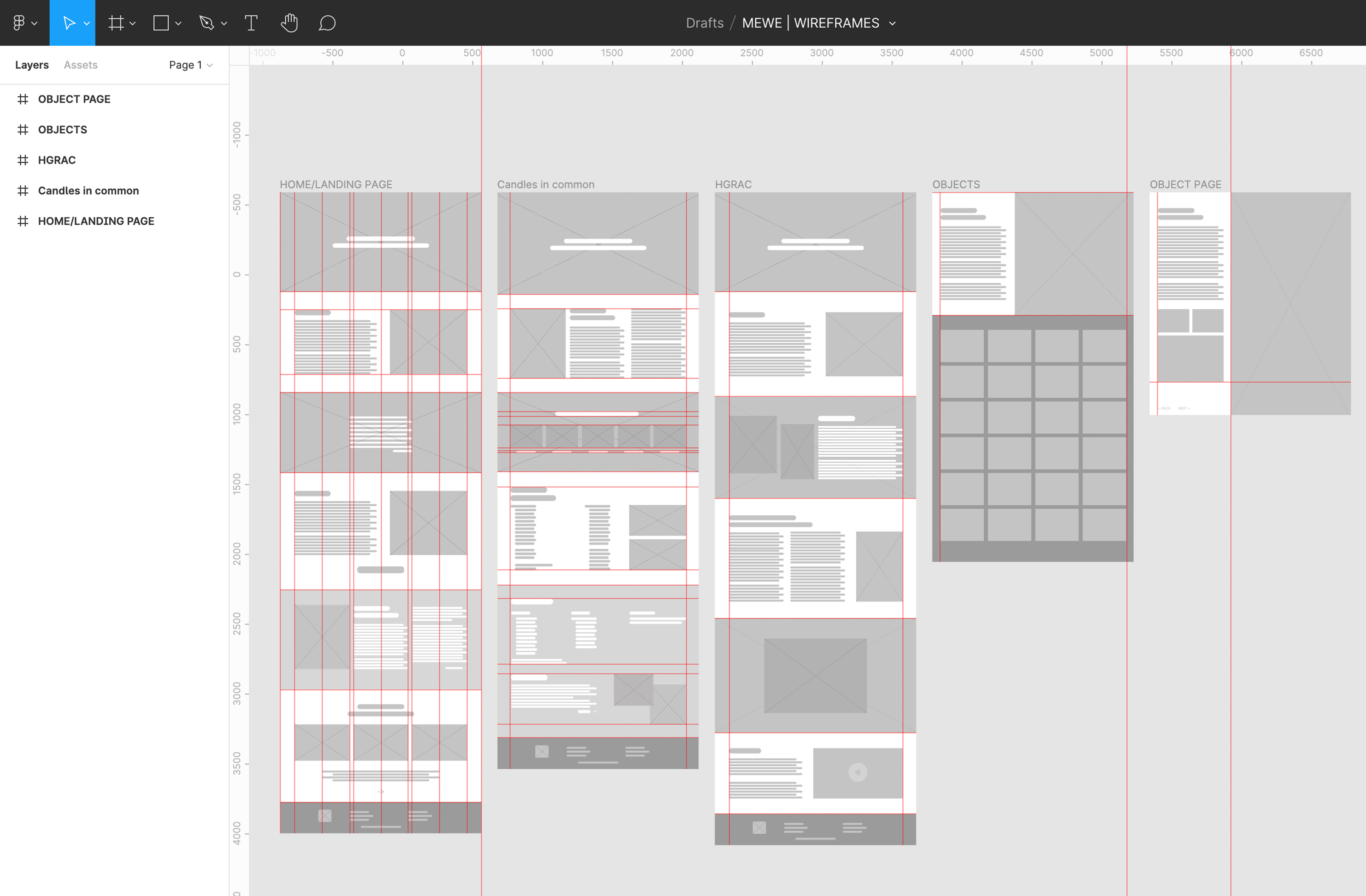Expand the shape tools chevron

pyautogui.click(x=178, y=23)
